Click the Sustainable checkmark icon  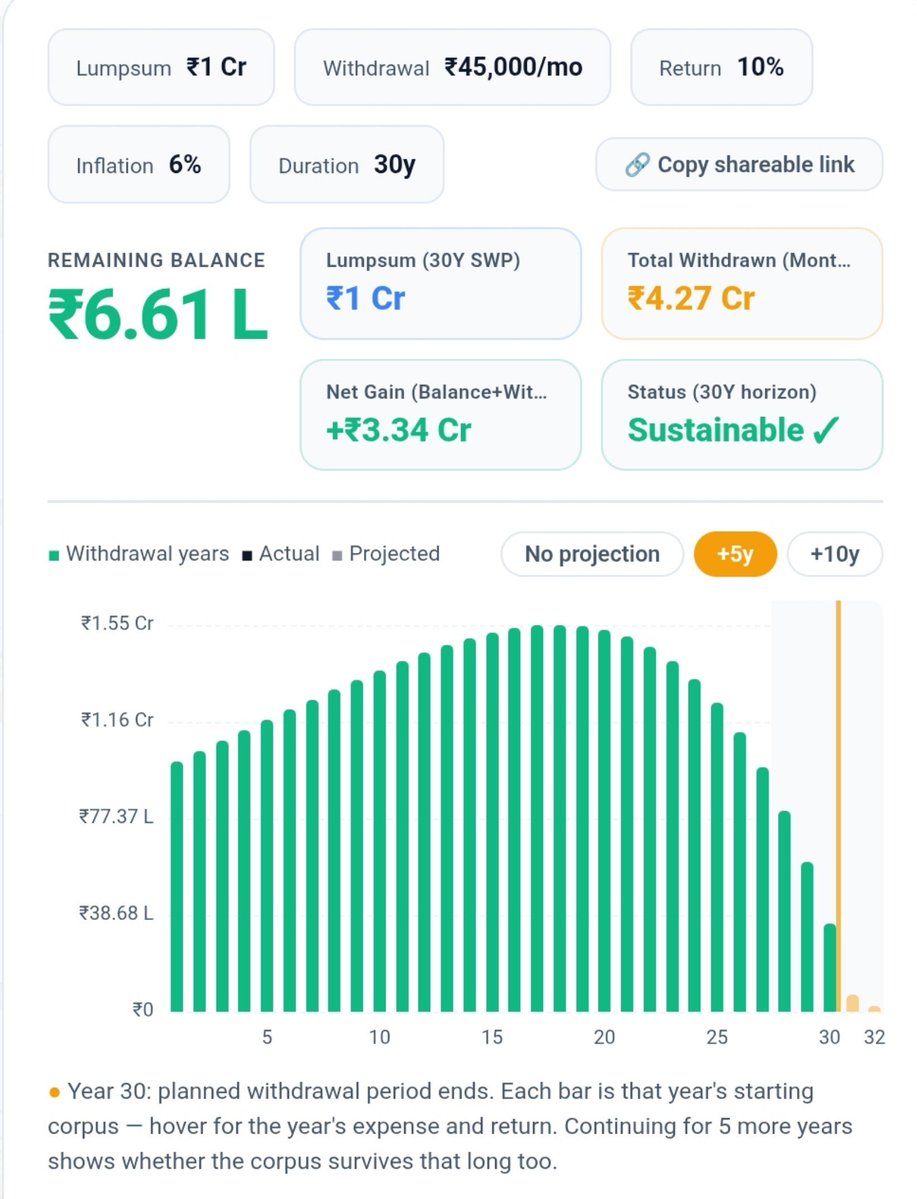tap(826, 431)
